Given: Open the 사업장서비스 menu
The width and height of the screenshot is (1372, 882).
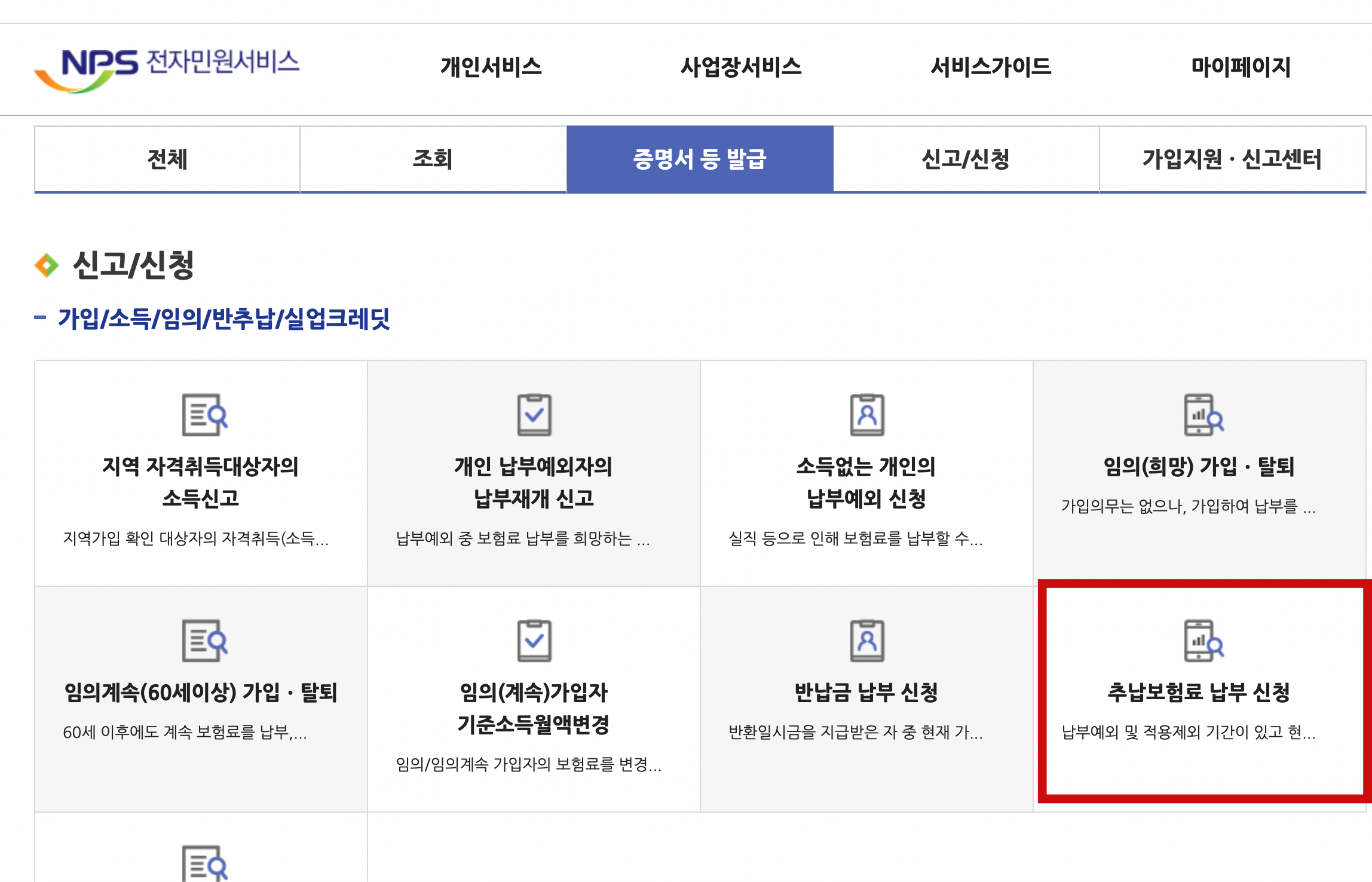Looking at the screenshot, I should coord(741,68).
